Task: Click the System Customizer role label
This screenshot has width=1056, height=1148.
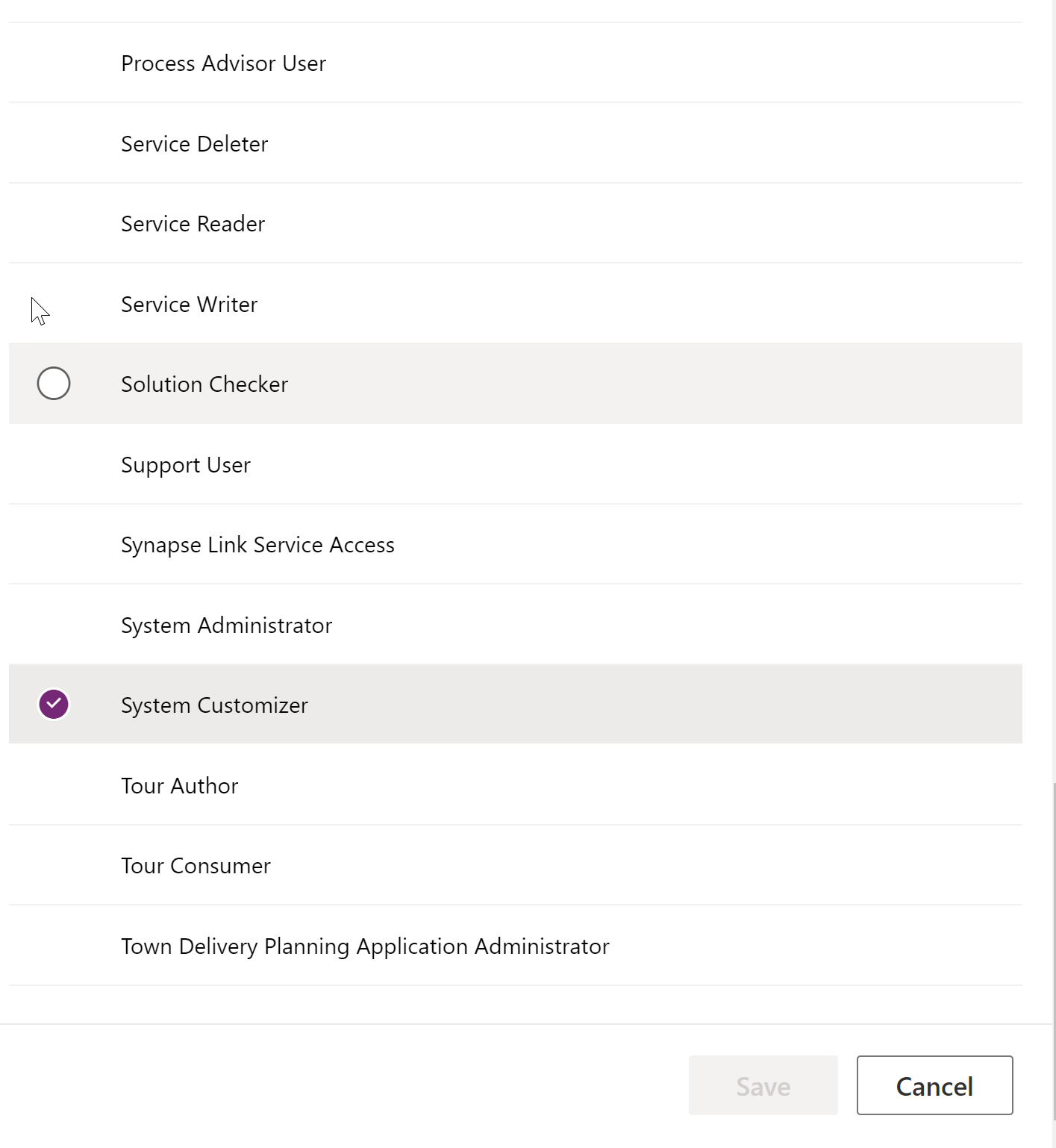Action: (214, 705)
